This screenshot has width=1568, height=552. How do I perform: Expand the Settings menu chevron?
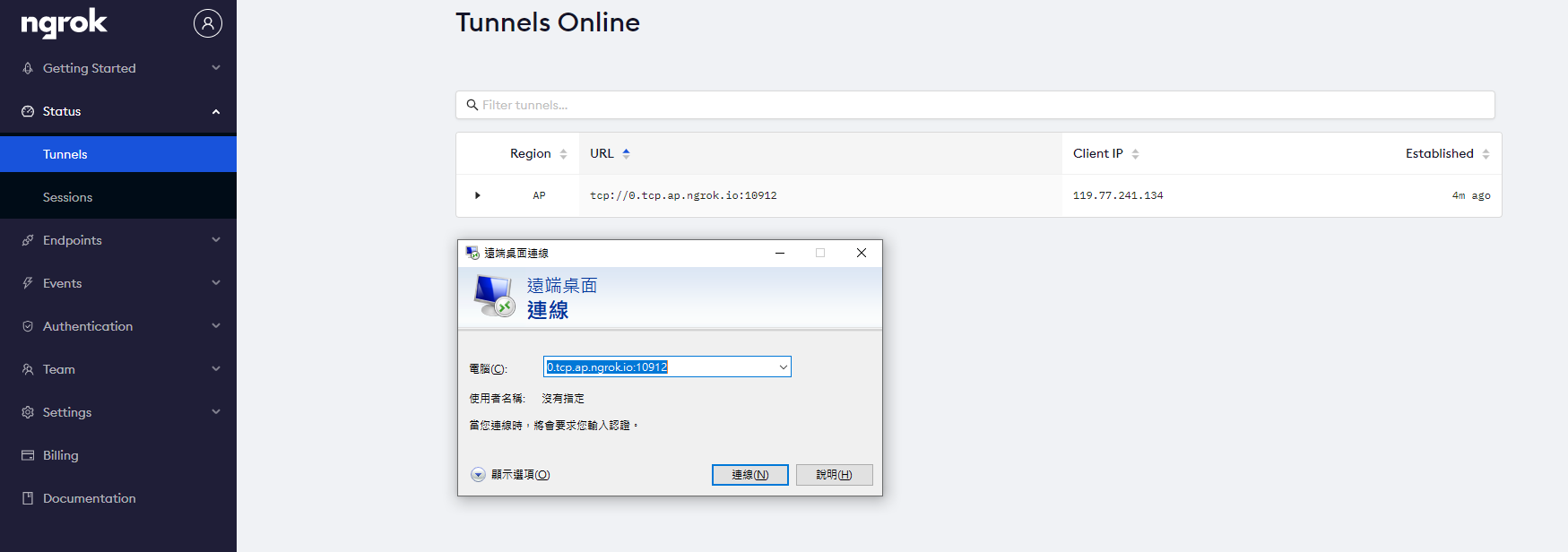pos(216,412)
